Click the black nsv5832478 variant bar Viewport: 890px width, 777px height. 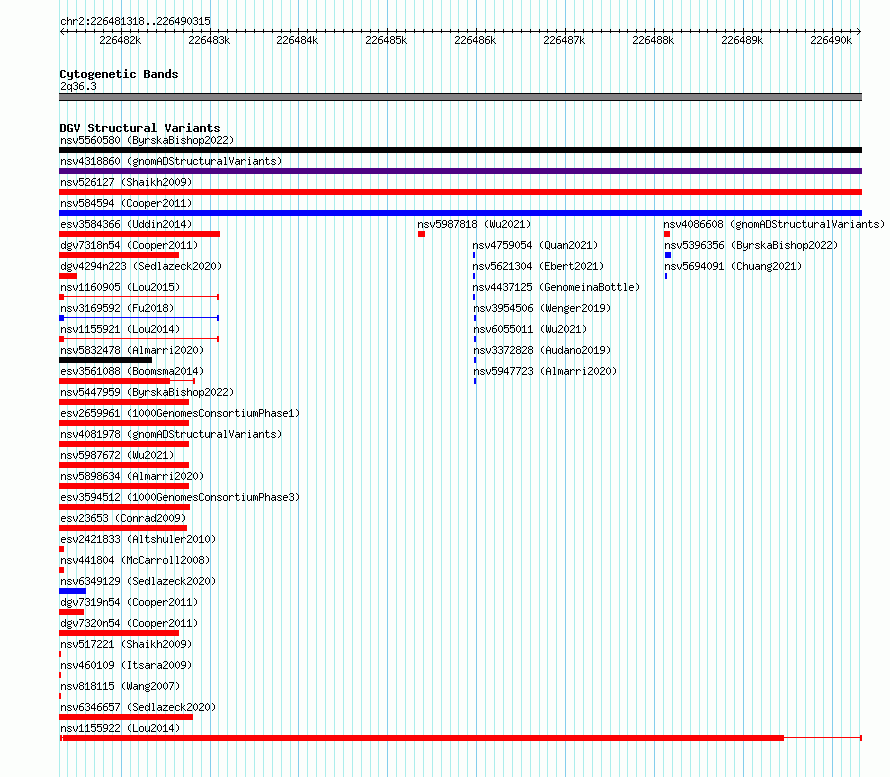coord(106,360)
